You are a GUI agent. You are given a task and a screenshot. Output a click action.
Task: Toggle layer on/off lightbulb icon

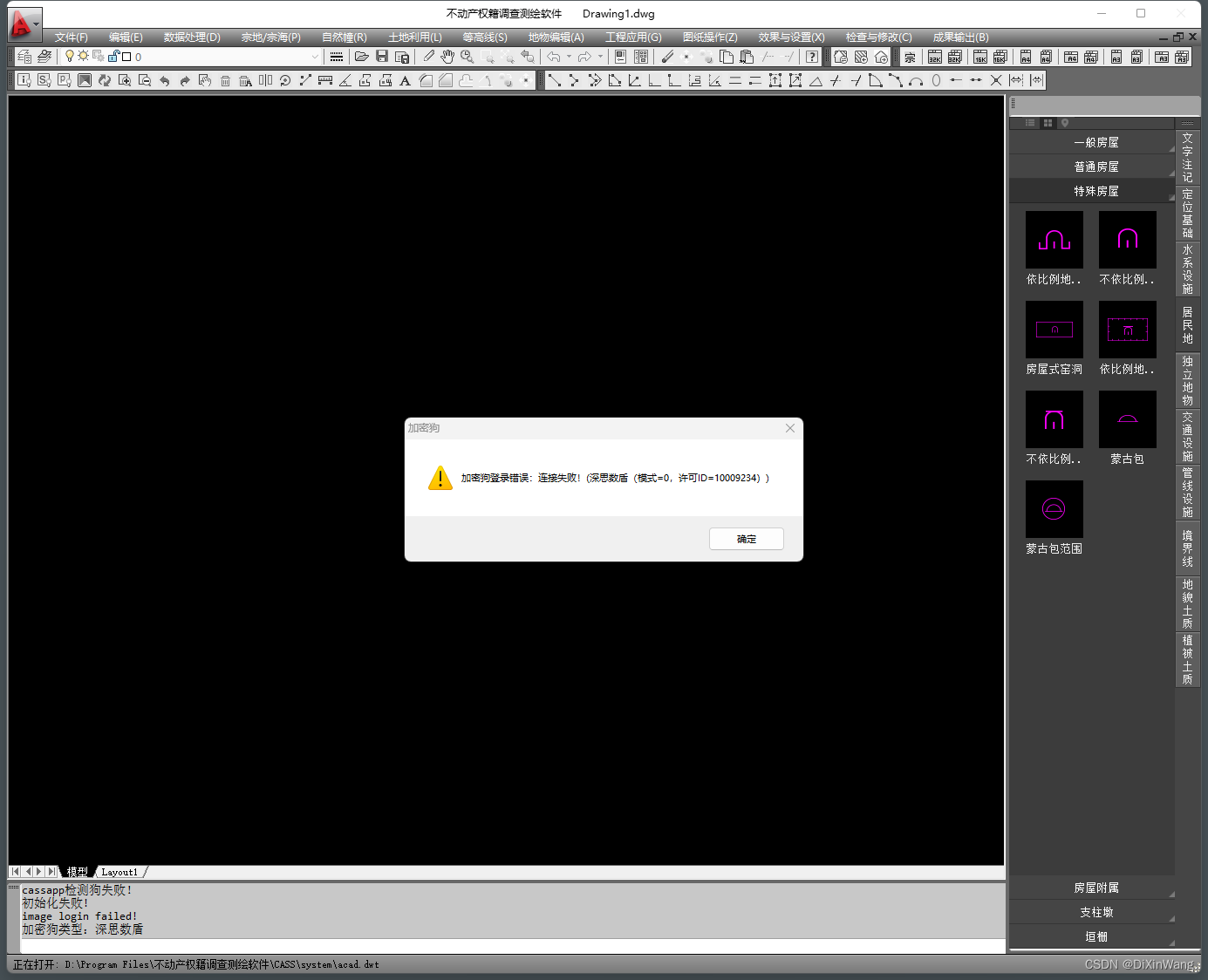[70, 56]
